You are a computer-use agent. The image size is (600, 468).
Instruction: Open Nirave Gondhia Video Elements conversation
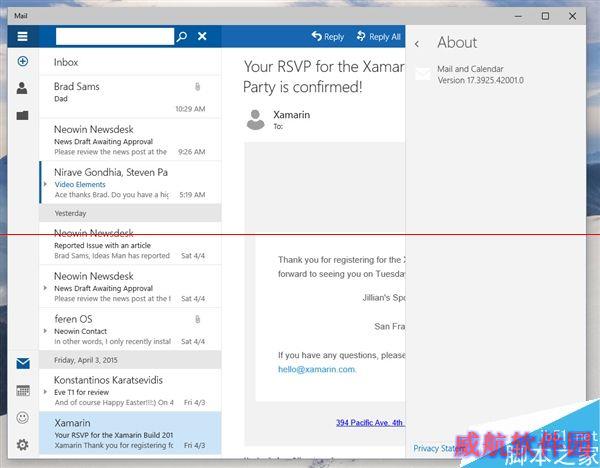tap(130, 183)
